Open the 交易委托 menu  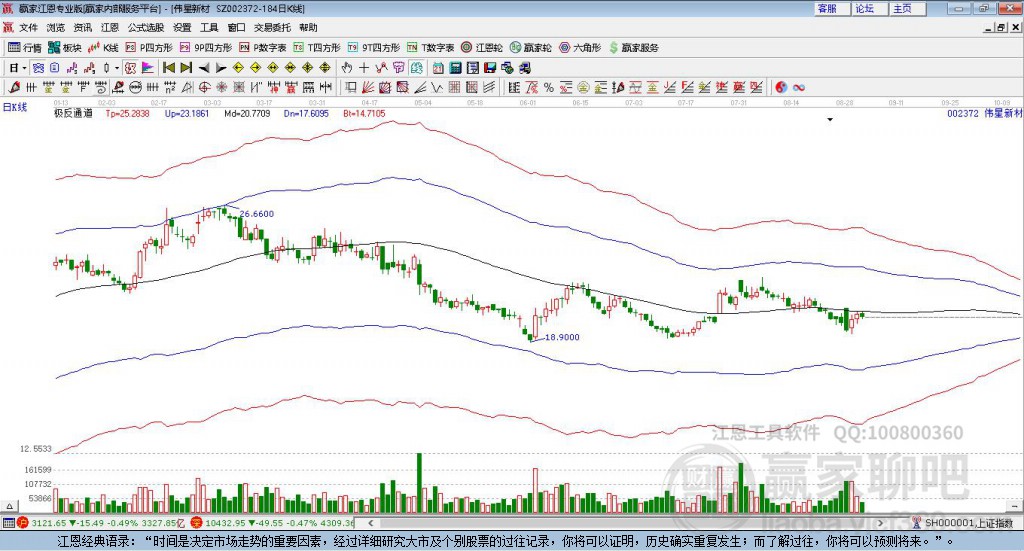pos(272,27)
